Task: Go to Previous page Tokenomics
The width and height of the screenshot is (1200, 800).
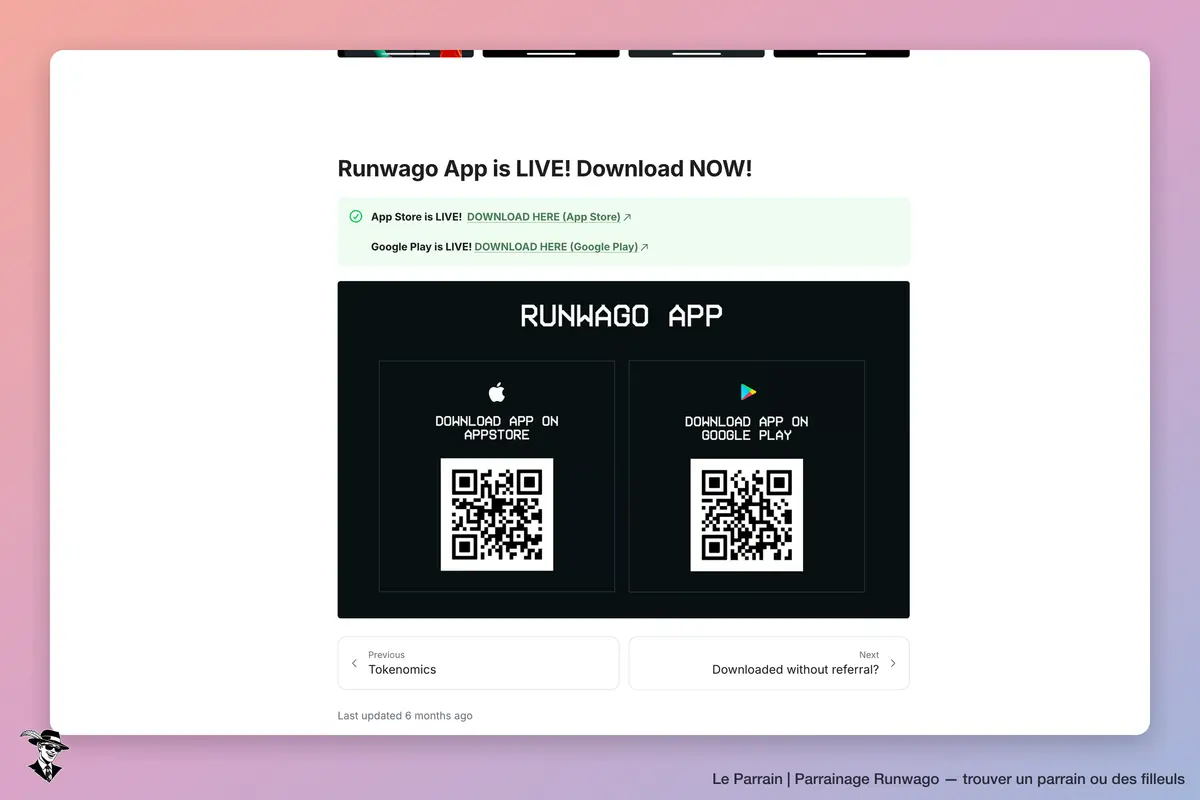Action: (478, 663)
